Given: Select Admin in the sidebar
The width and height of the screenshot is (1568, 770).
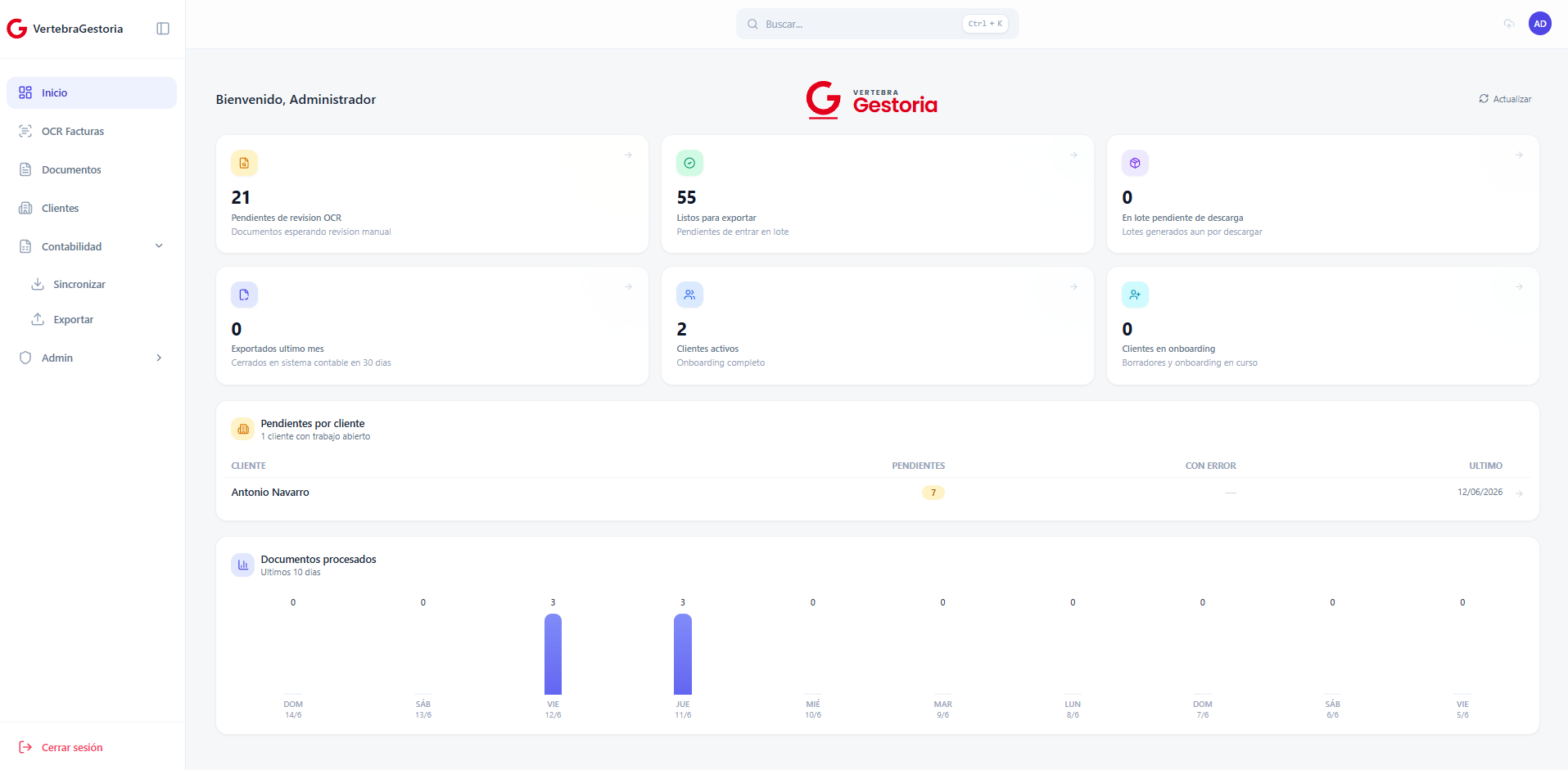Looking at the screenshot, I should pyautogui.click(x=92, y=358).
